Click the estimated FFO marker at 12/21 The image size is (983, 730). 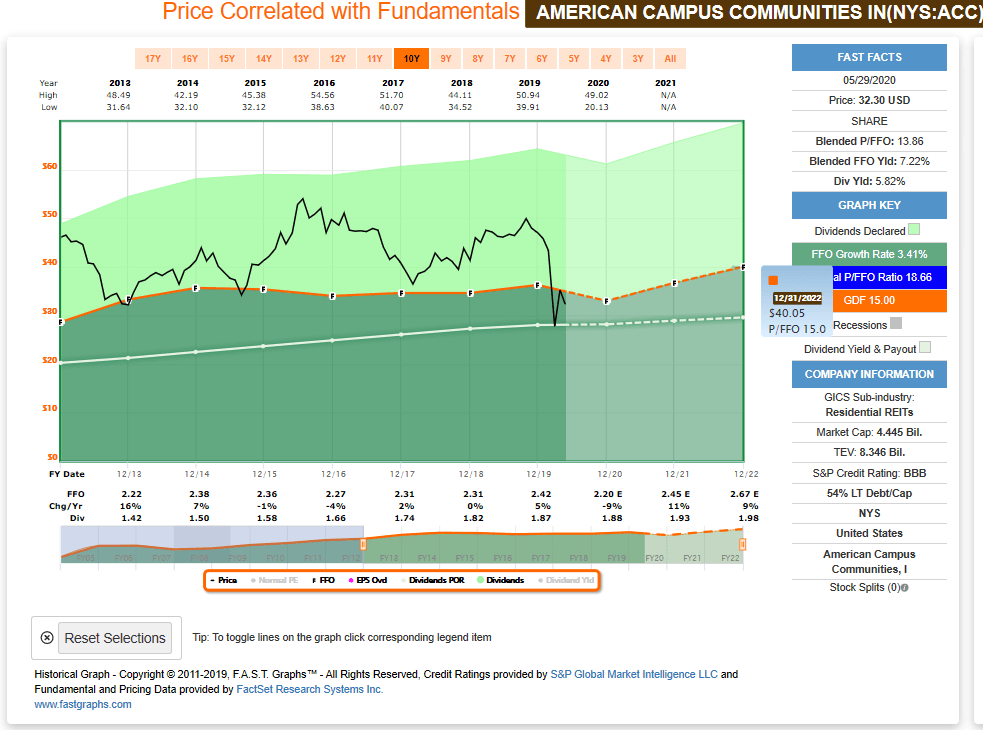point(675,283)
